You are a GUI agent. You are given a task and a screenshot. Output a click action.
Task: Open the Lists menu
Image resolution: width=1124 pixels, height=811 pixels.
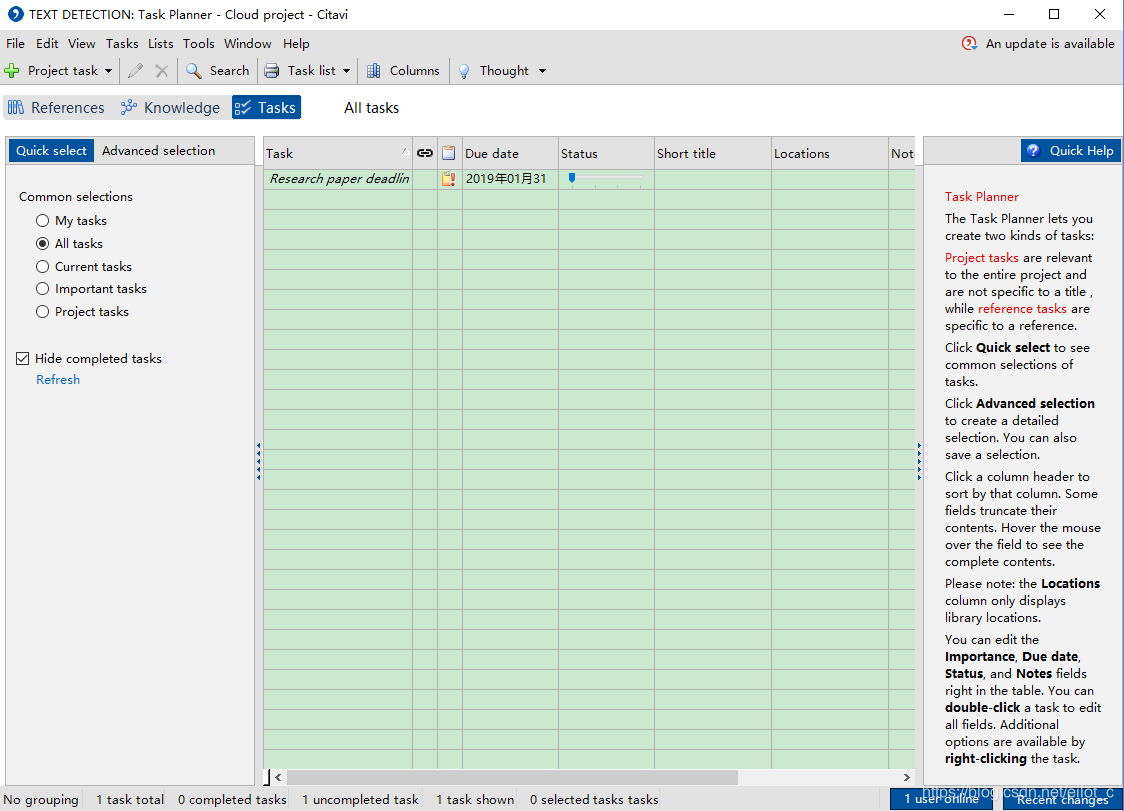point(161,44)
